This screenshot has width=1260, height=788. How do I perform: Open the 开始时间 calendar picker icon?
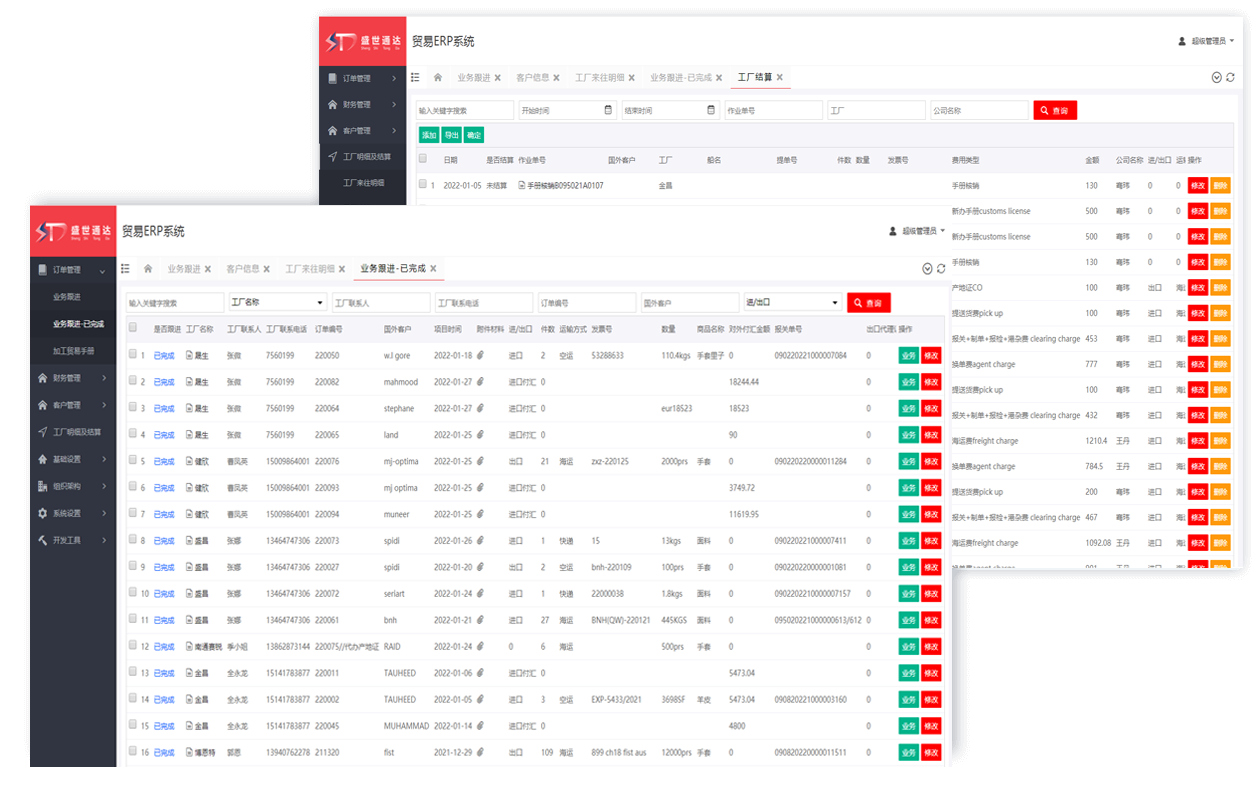608,110
